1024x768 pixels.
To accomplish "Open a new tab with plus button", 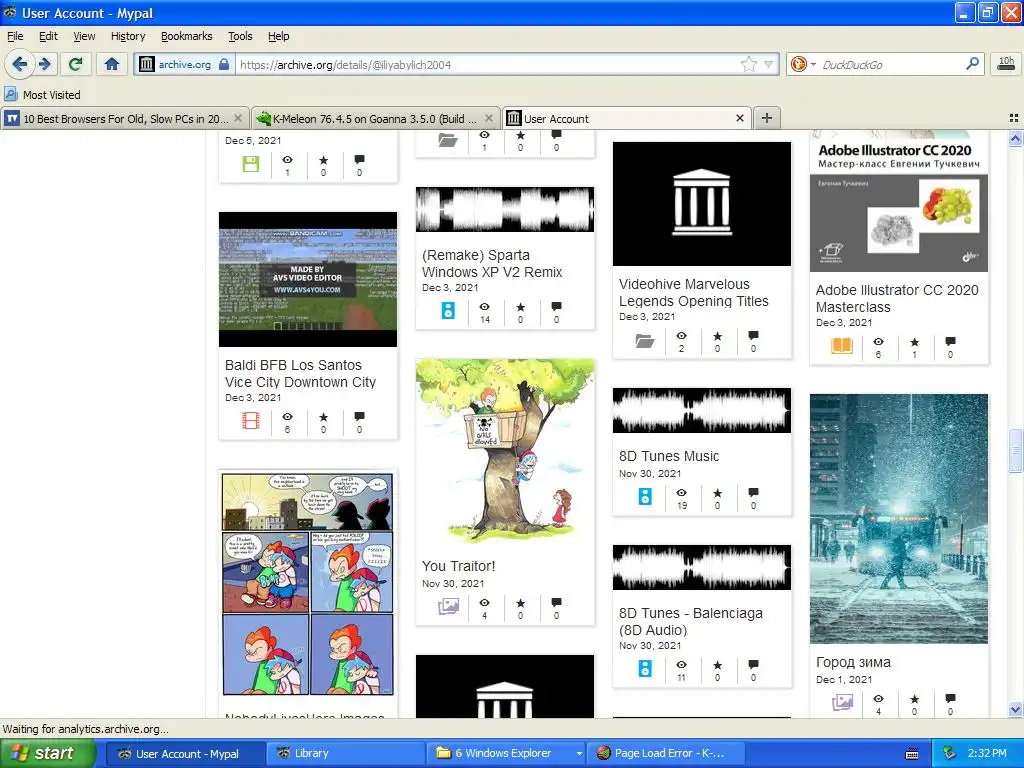I will click(x=767, y=118).
